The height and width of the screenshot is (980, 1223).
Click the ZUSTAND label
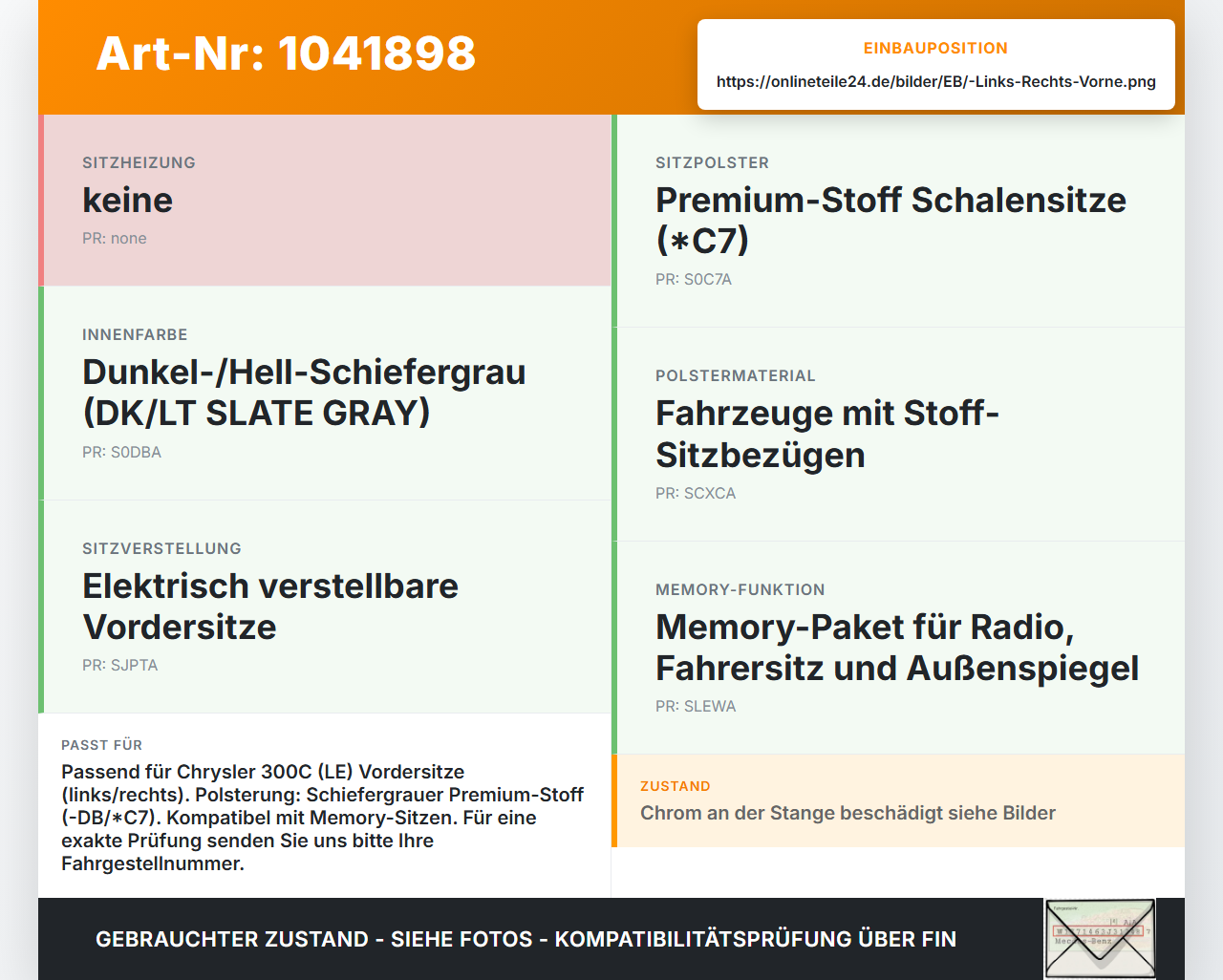click(x=676, y=786)
